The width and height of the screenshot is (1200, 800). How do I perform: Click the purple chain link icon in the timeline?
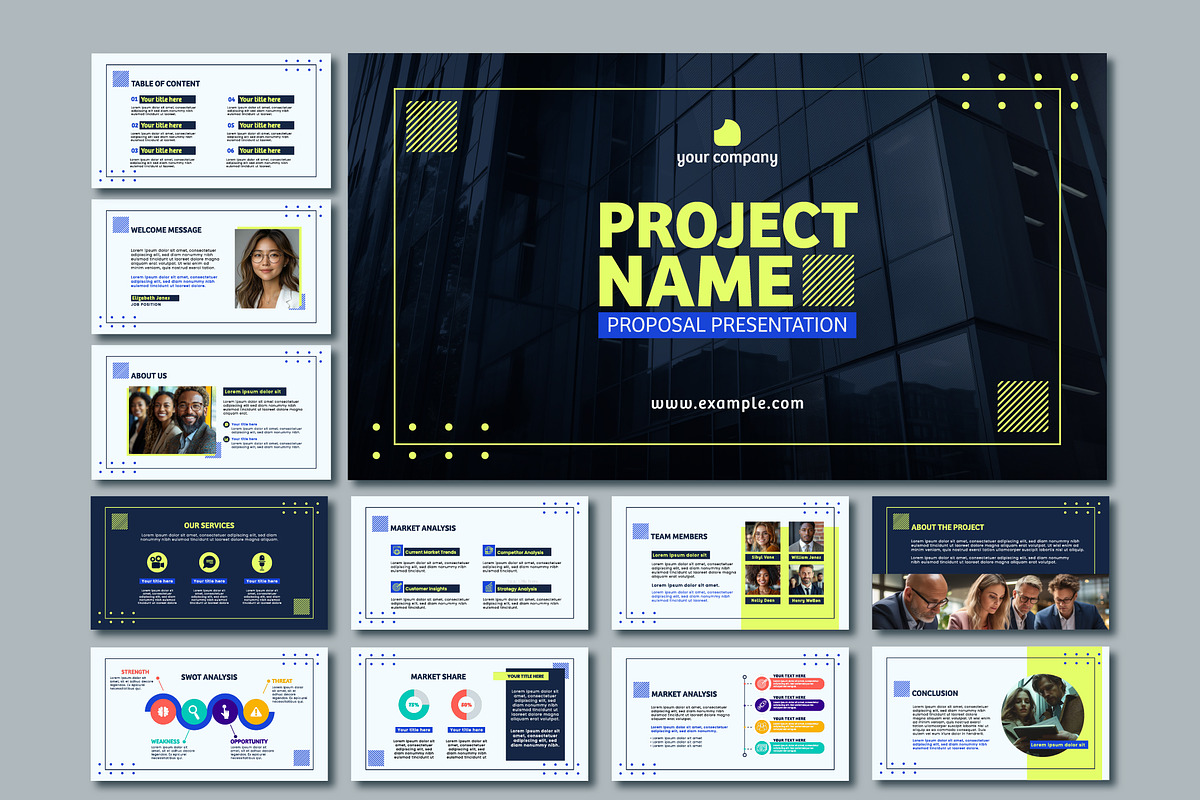click(x=762, y=705)
